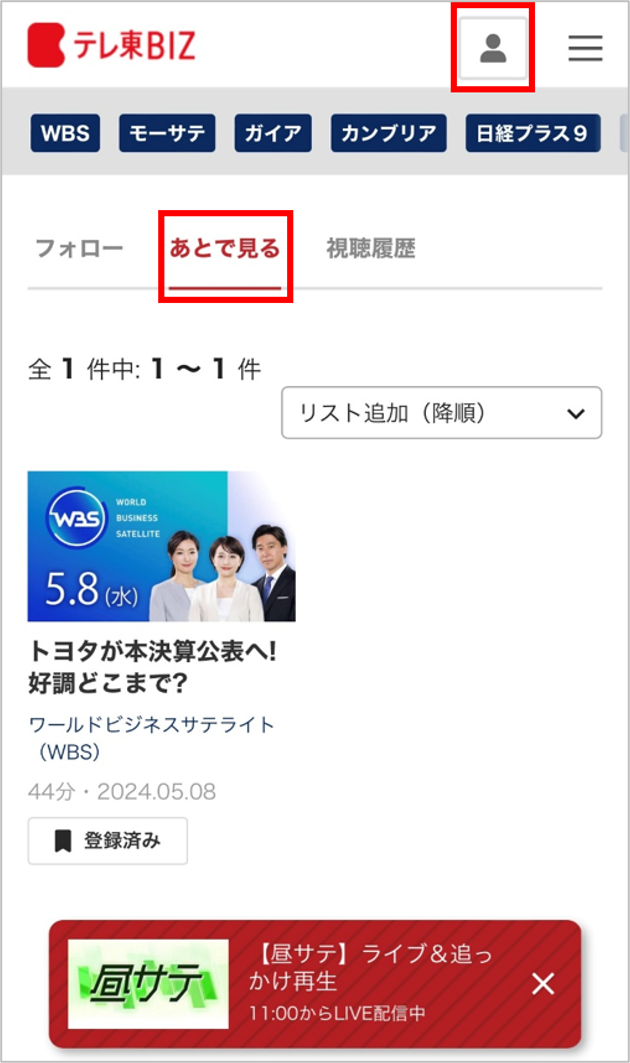Click the bookmark icon in 登録済み button

click(x=63, y=841)
